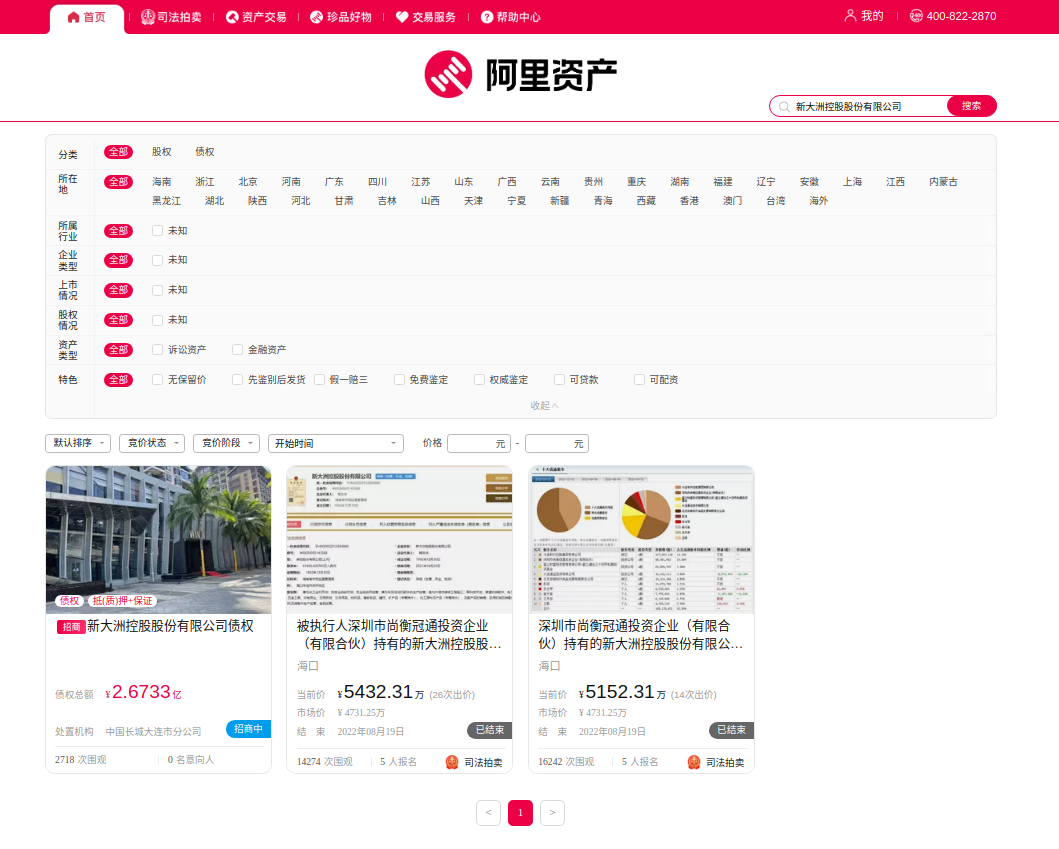Check the 未知 box for 所属行业
Image resolution: width=1059 pixels, height=849 pixels.
(x=157, y=230)
